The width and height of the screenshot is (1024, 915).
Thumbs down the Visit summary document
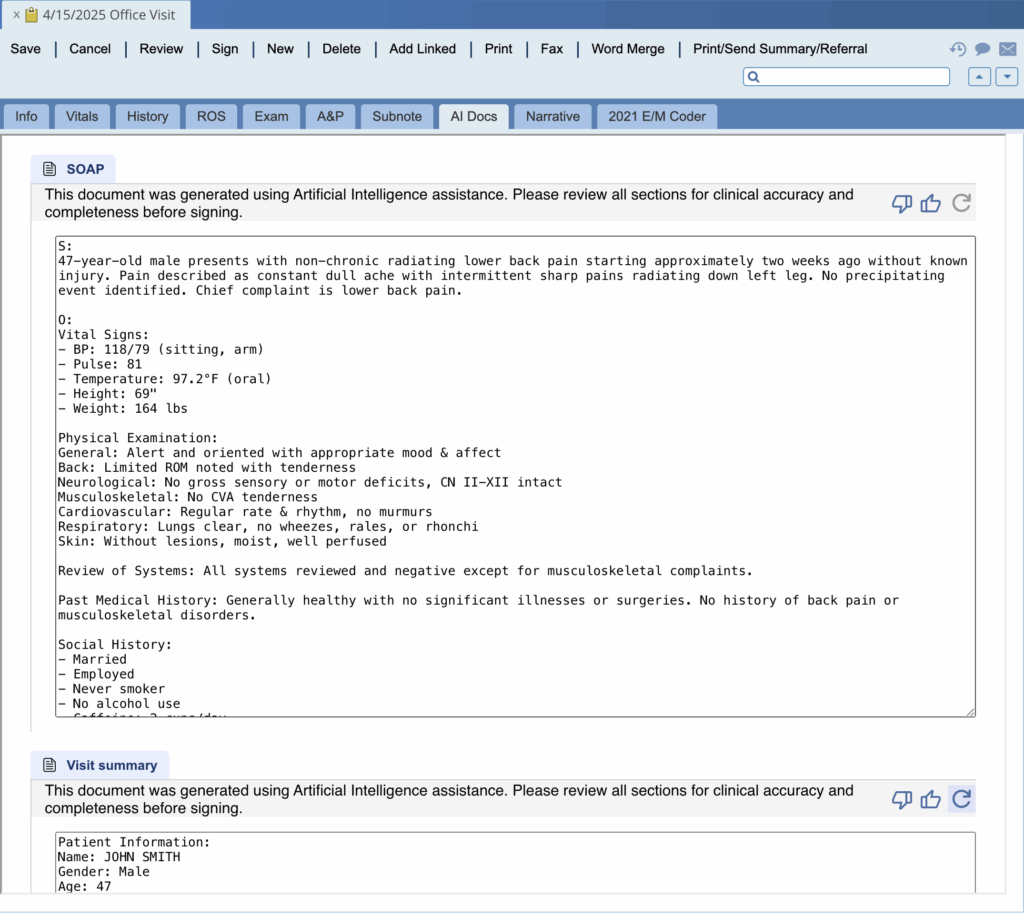901,799
